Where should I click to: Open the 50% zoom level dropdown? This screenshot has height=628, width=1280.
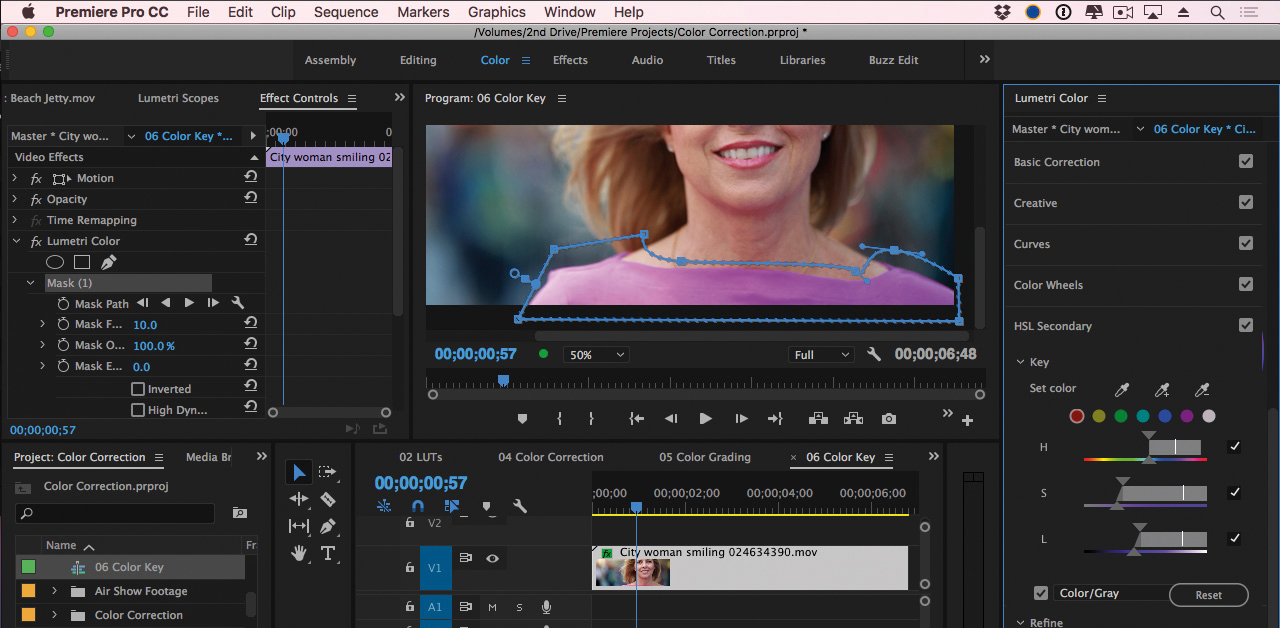[x=597, y=355]
